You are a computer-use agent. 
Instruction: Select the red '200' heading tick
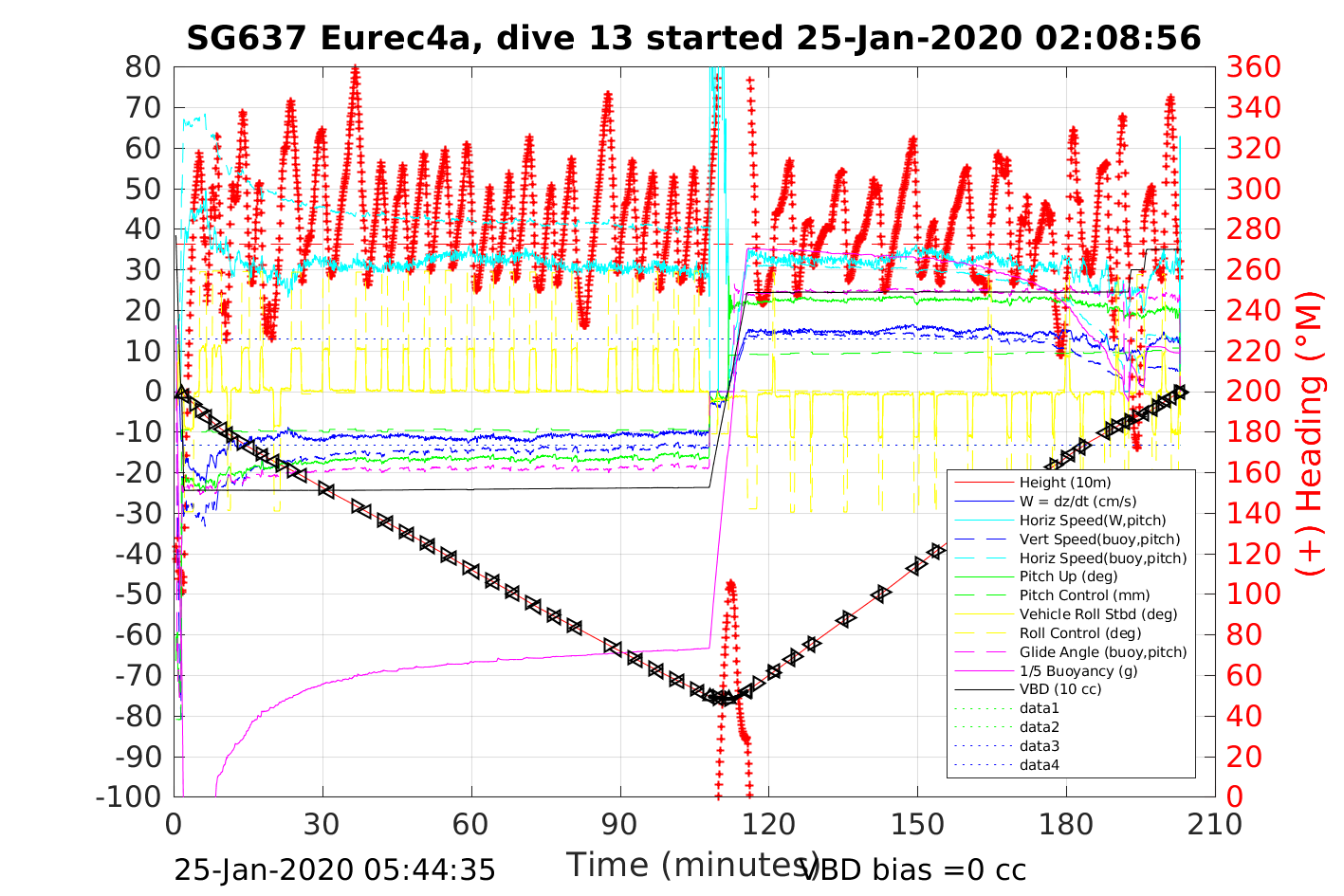(x=1254, y=391)
